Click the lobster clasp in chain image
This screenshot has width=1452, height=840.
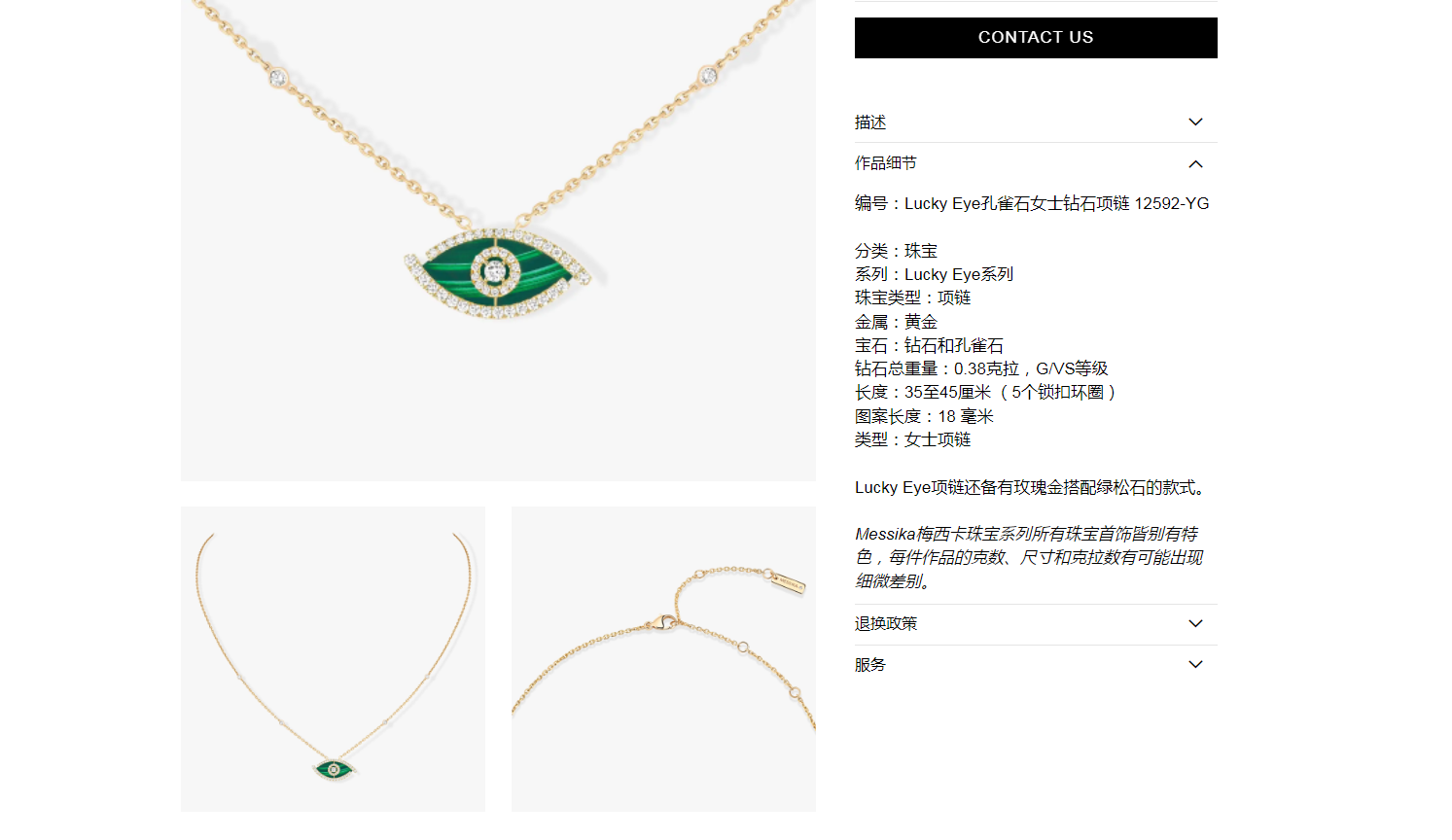tap(663, 622)
